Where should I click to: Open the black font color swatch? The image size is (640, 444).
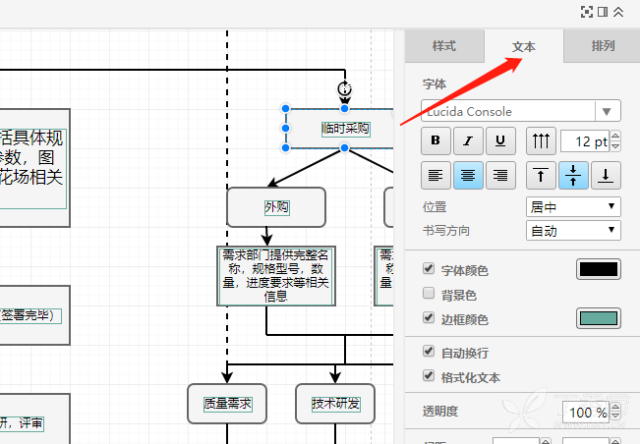(x=599, y=269)
